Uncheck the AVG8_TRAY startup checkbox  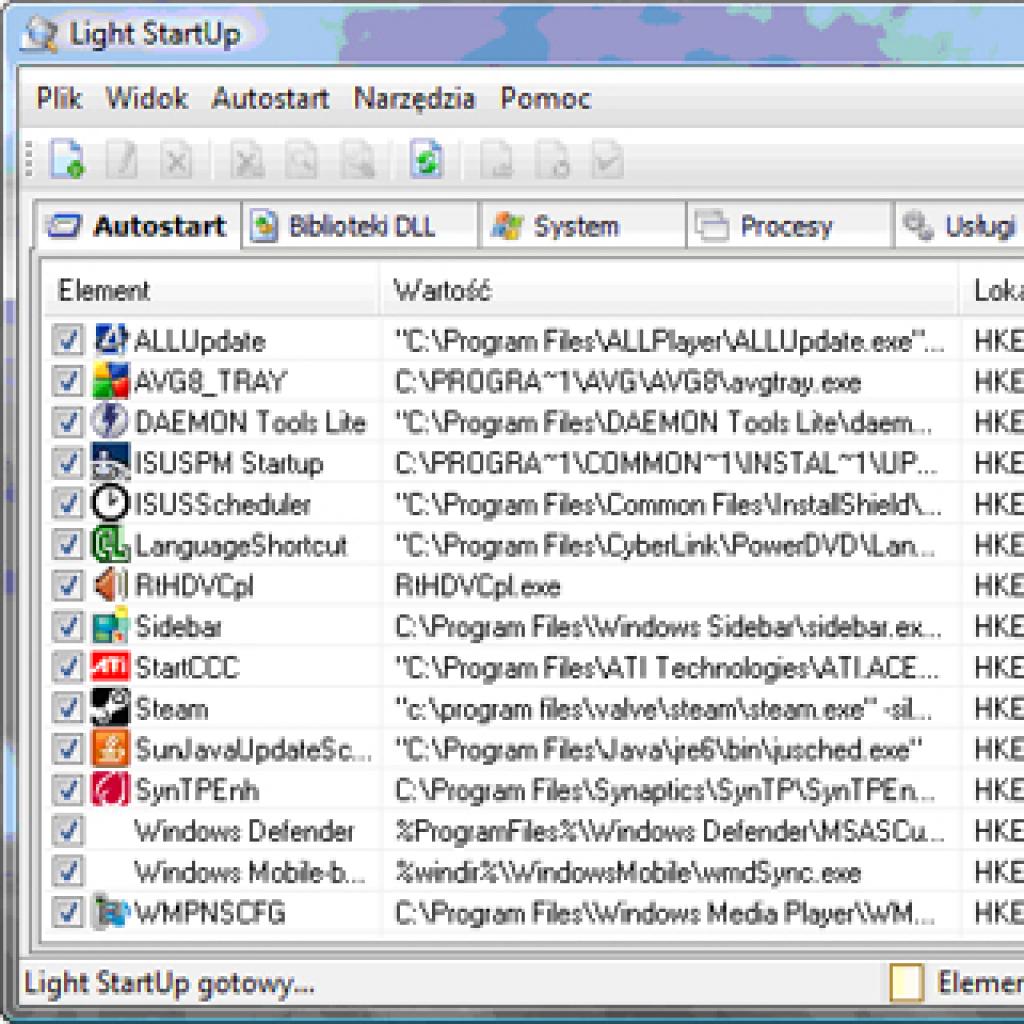[x=67, y=381]
